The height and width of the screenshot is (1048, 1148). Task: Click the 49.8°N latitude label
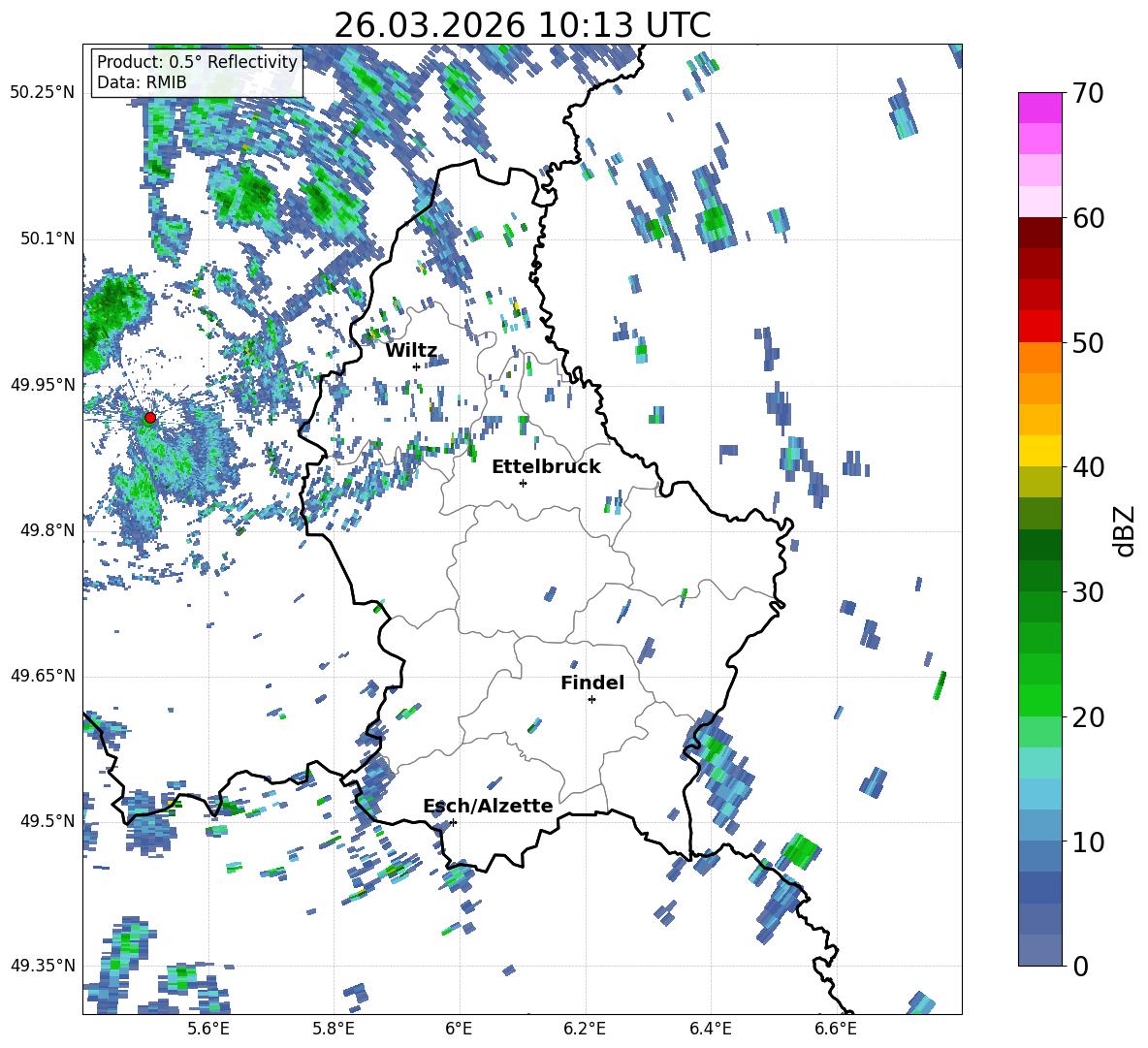tap(48, 530)
